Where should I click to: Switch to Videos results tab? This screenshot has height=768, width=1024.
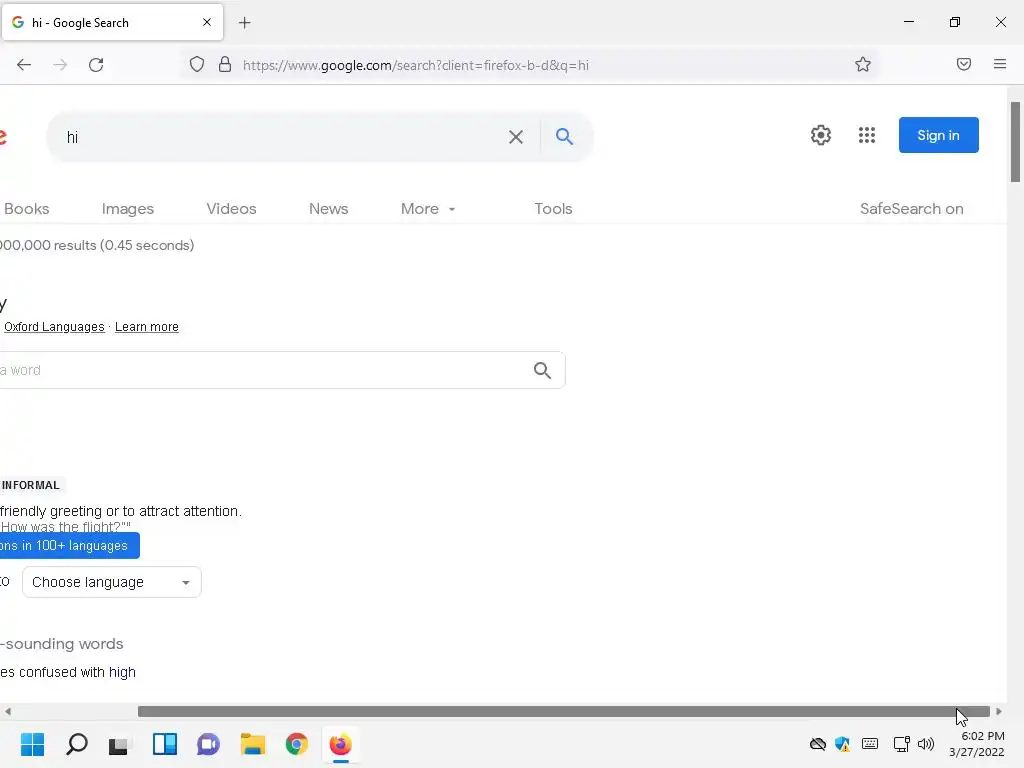(231, 209)
